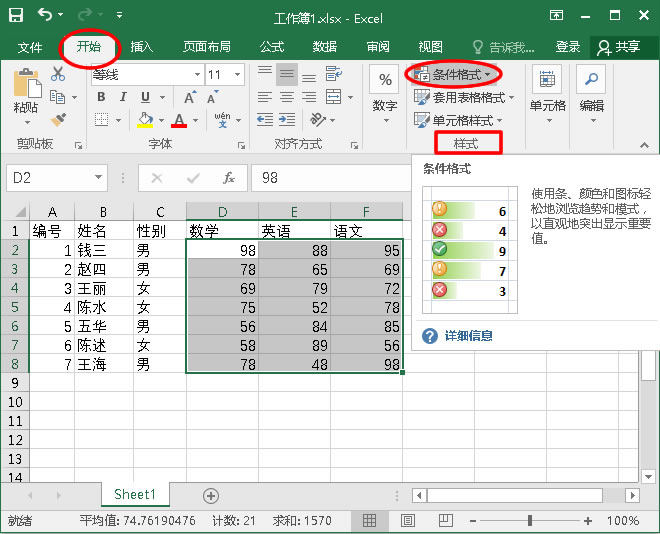The width and height of the screenshot is (660, 534).
Task: Decrease the font size
Action: coord(213,97)
